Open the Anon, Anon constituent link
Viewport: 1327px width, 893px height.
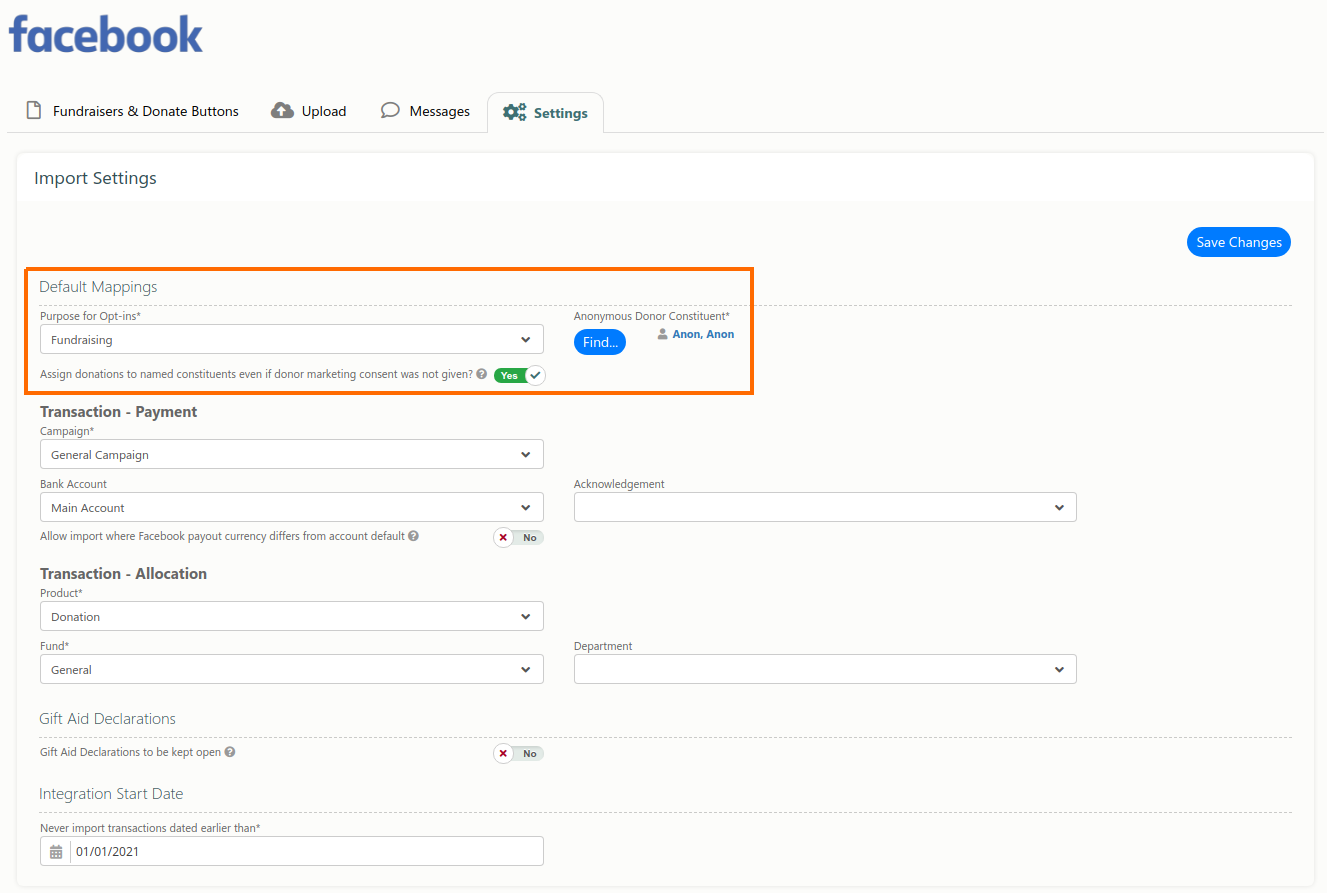(703, 335)
